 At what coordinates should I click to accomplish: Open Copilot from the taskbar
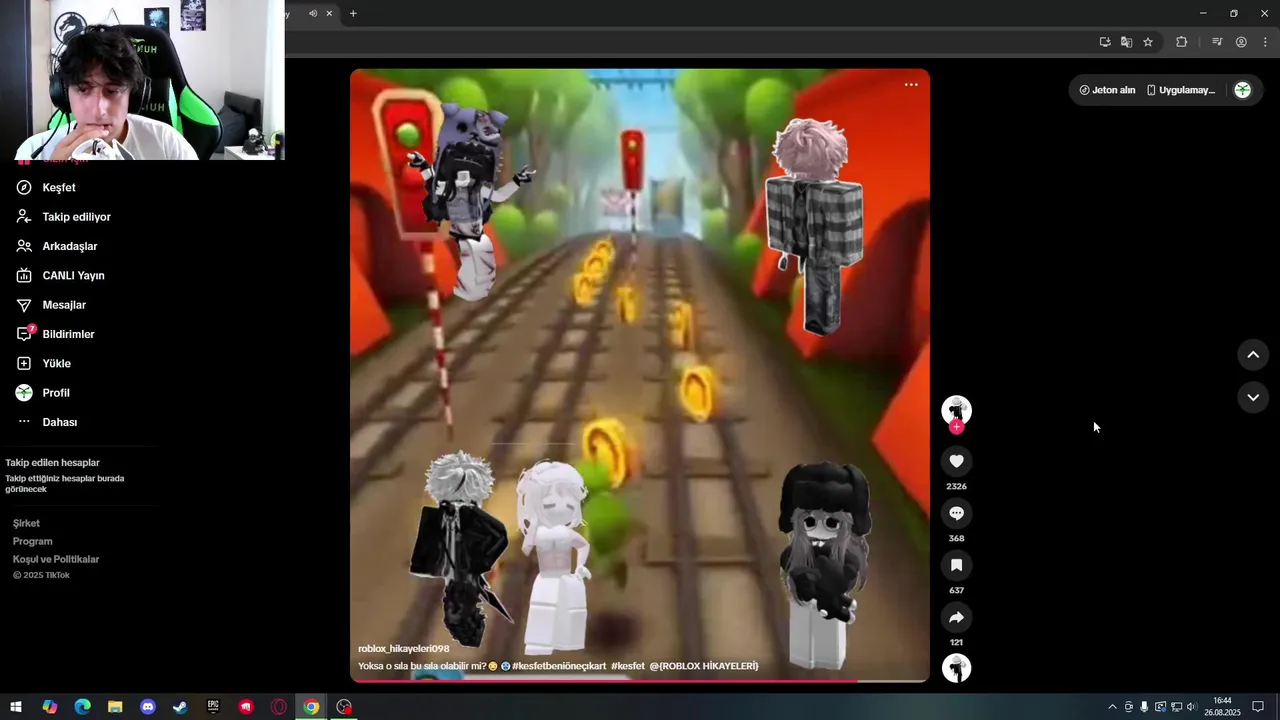[50, 707]
